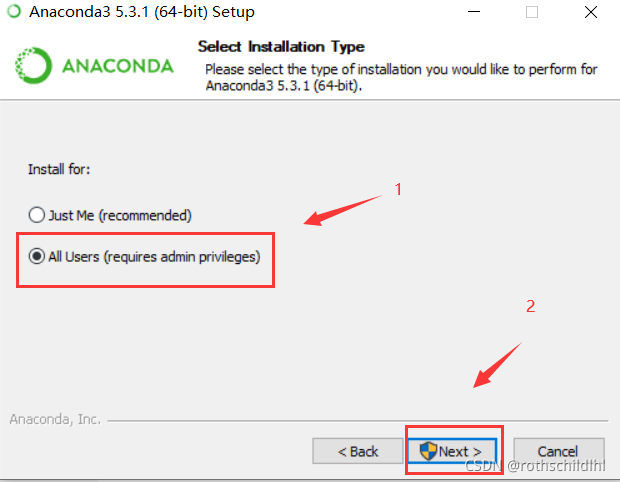Click the "Anaconda3 5.3.1 (64-bit) Setup" title text

(142, 12)
